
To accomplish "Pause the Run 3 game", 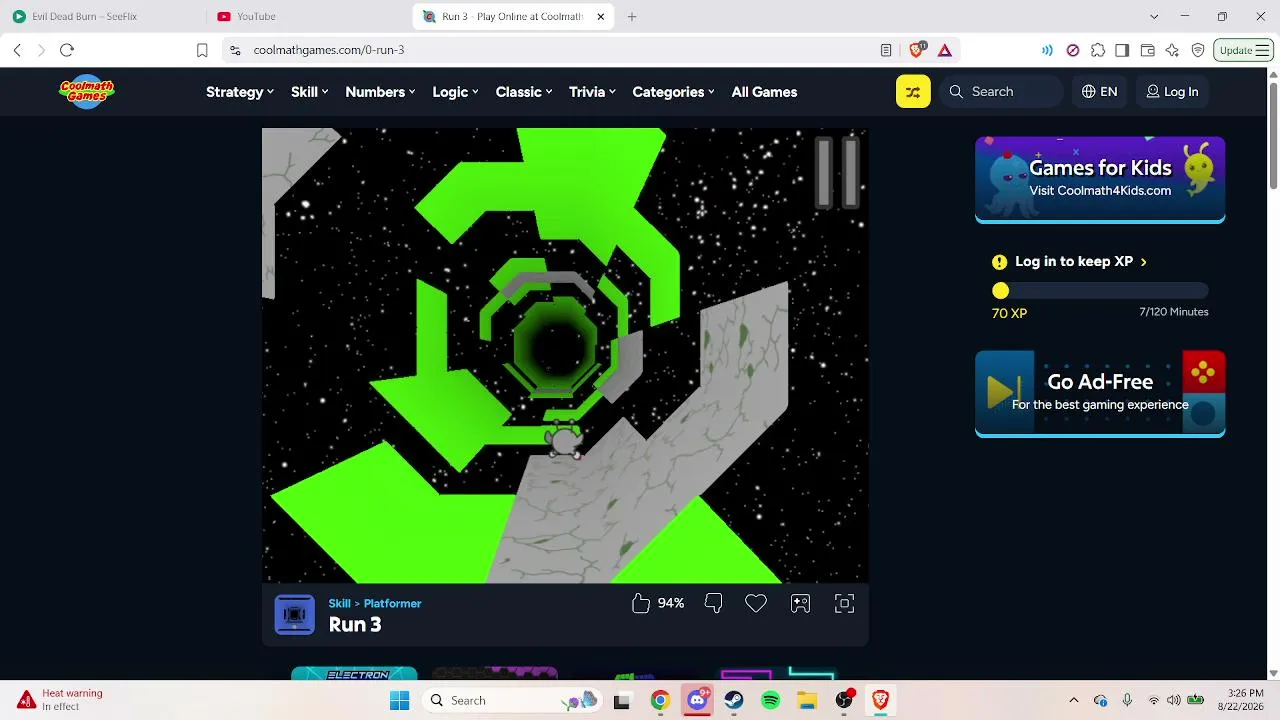I will click(837, 173).
